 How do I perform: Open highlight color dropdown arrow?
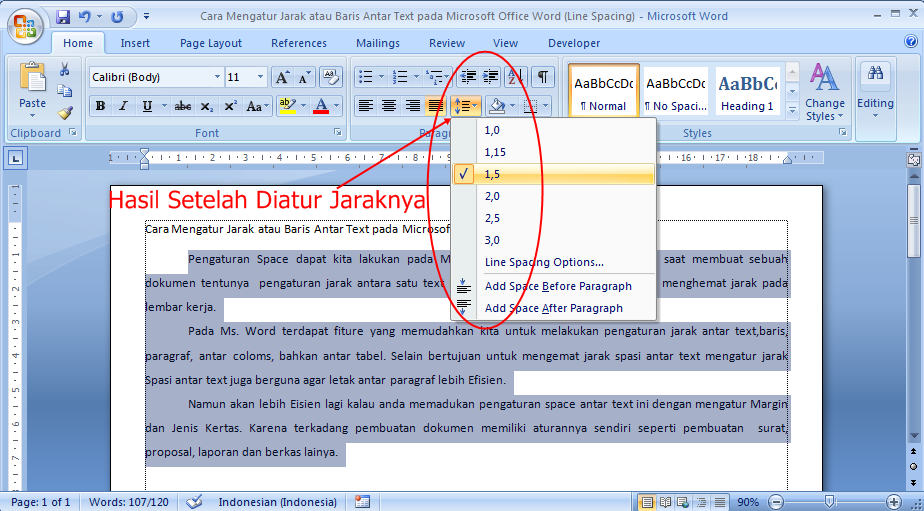(x=304, y=106)
